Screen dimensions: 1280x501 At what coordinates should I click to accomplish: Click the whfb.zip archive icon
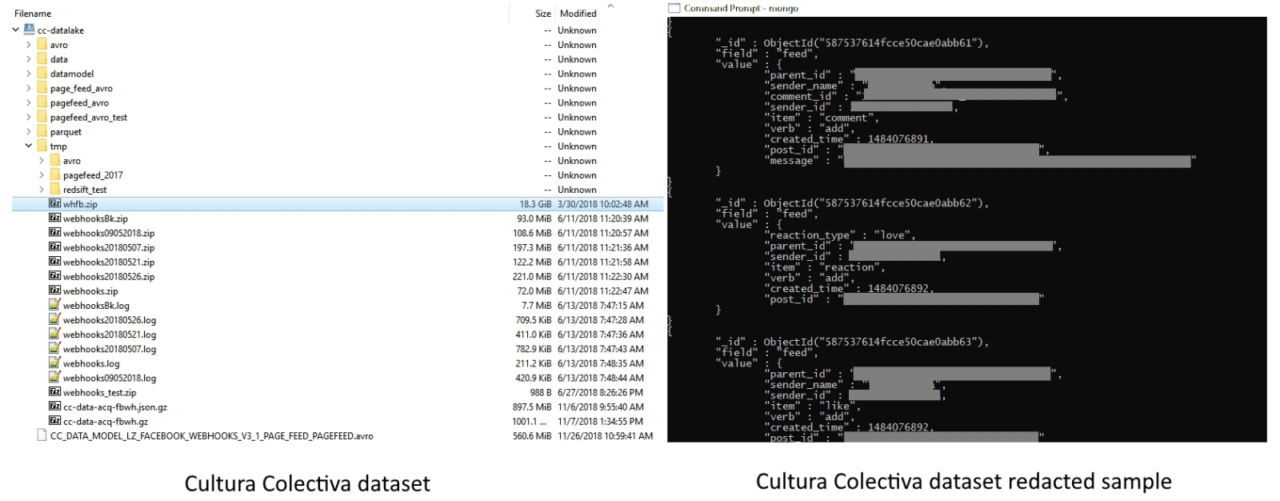[x=54, y=203]
